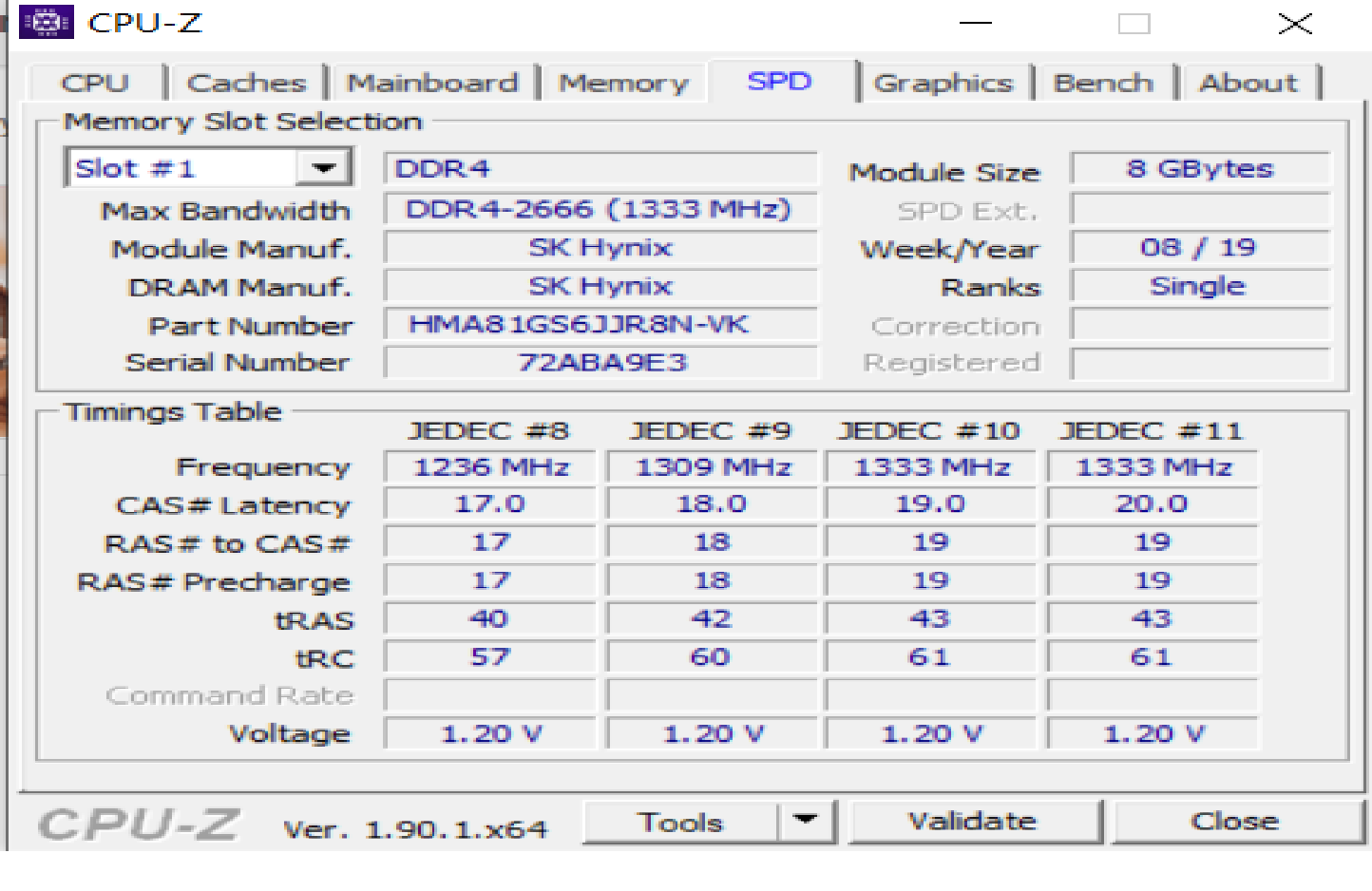1372x891 pixels.
Task: Click the Ver. 1.90.1.x64 version text
Action: pos(416,829)
